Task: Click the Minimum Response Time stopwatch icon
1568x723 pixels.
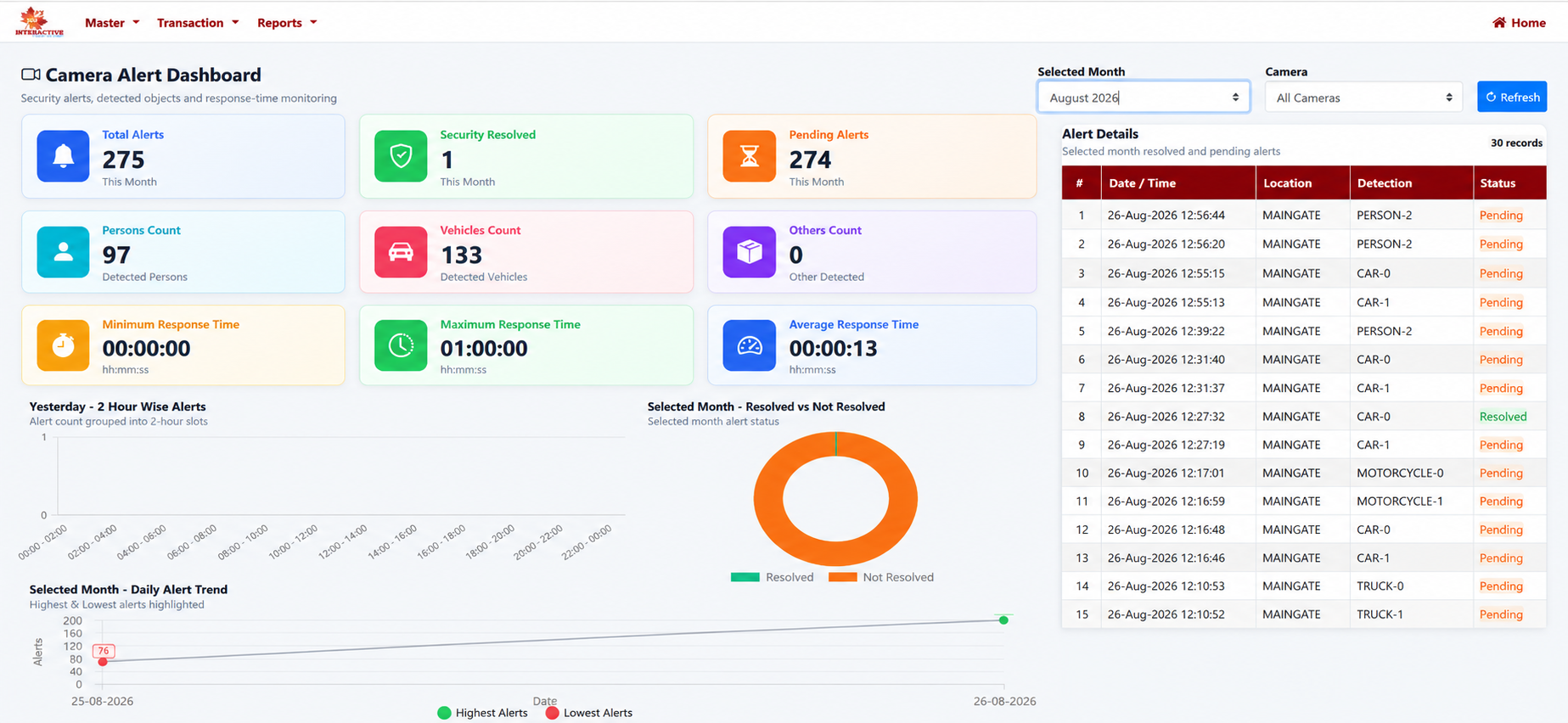Action: [x=63, y=345]
